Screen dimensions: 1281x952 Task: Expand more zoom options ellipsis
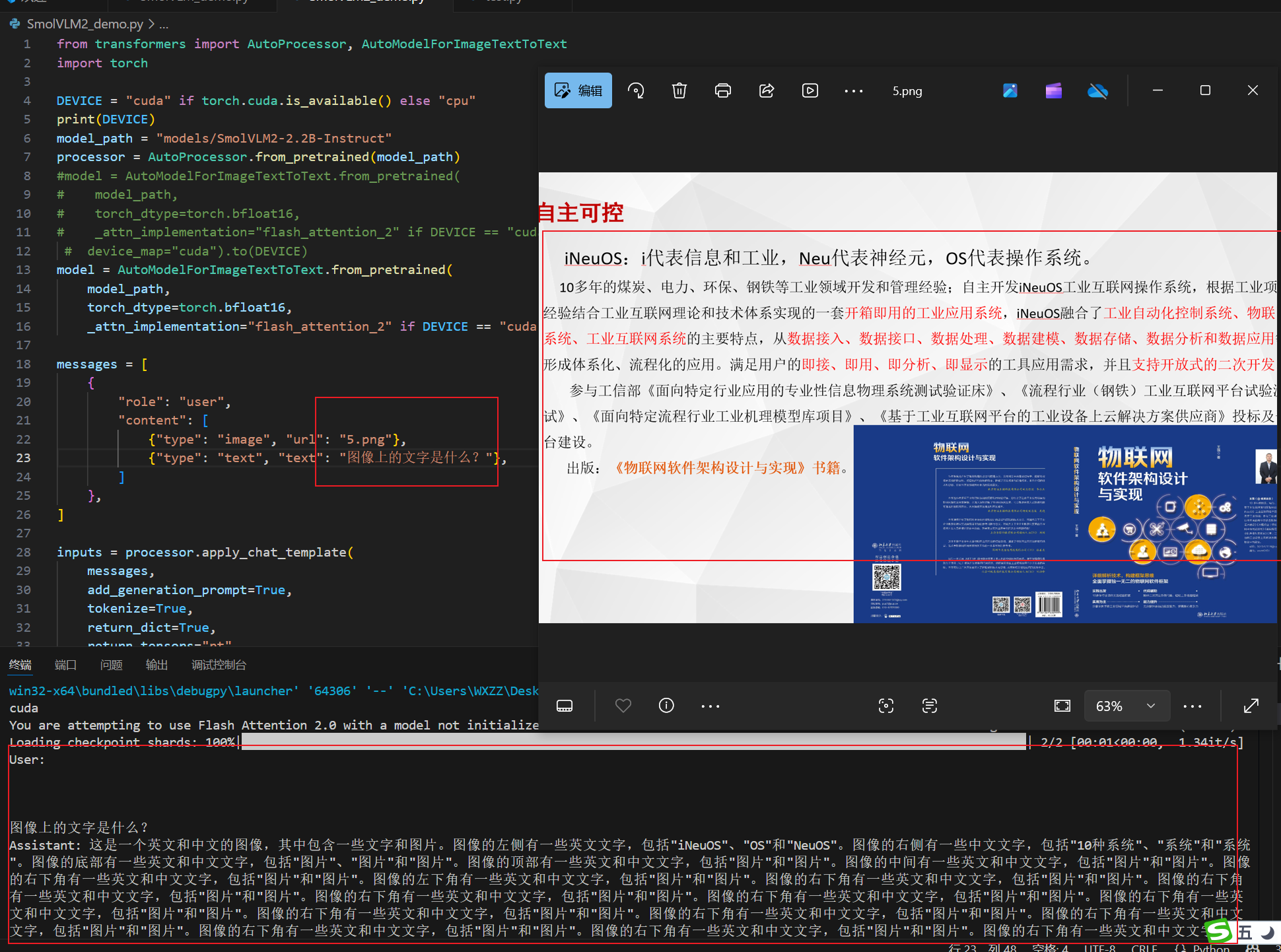coord(1193,706)
